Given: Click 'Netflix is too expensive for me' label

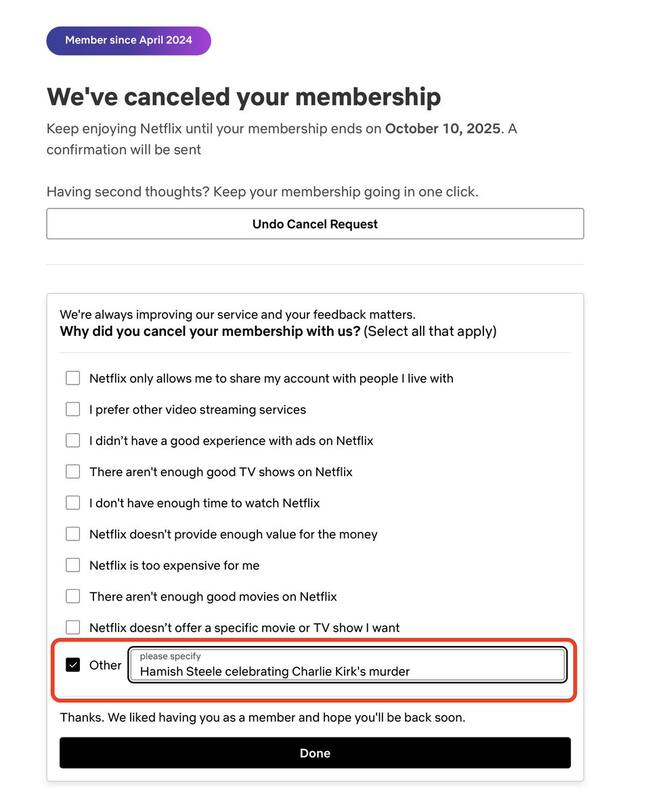Looking at the screenshot, I should (x=174, y=565).
